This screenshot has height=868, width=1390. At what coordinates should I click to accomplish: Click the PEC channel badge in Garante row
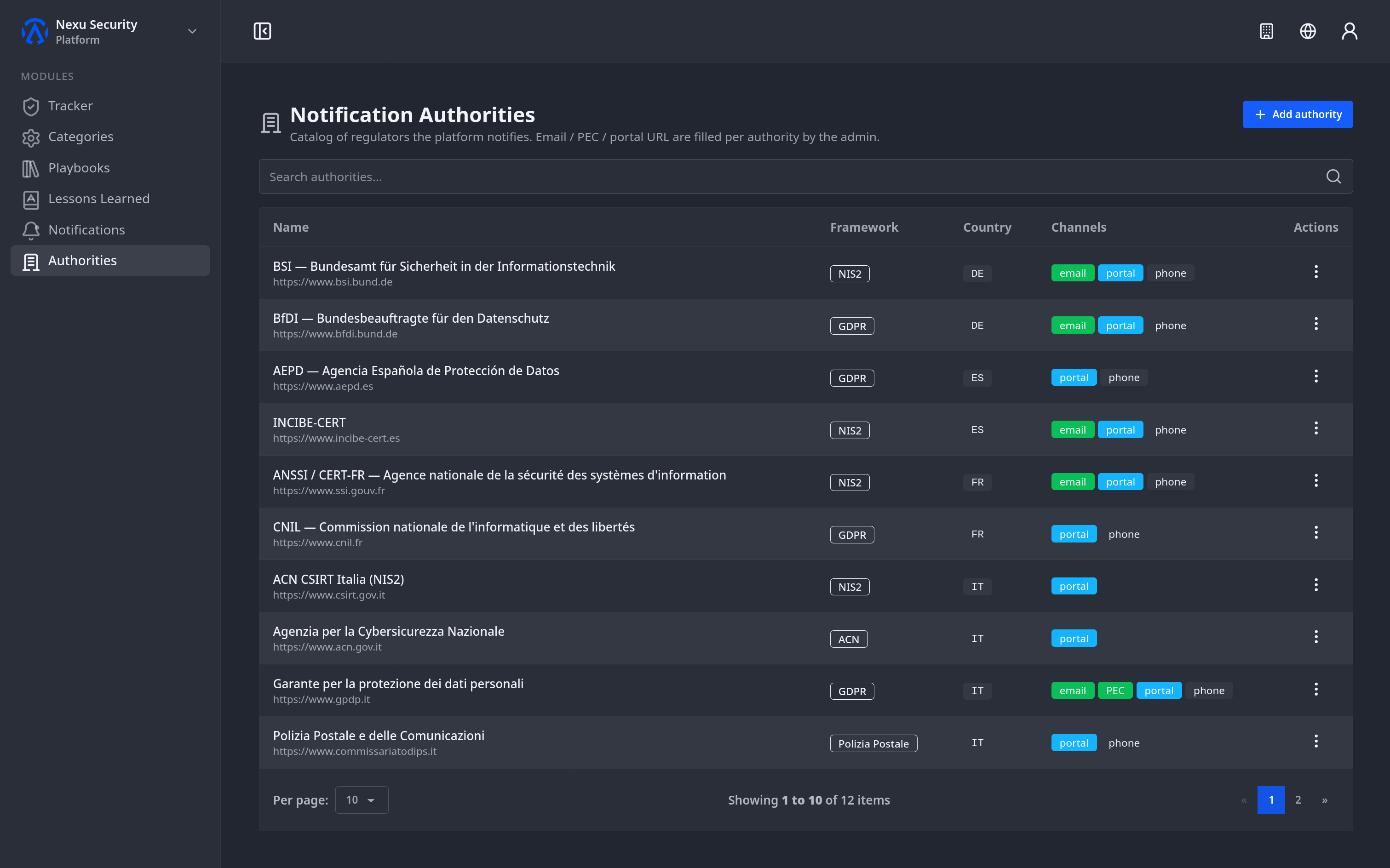pyautogui.click(x=1115, y=691)
